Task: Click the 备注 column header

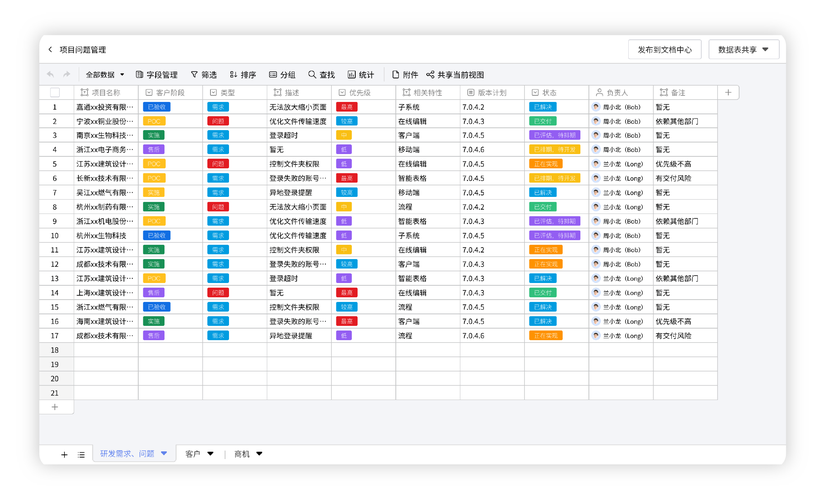Action: click(685, 92)
